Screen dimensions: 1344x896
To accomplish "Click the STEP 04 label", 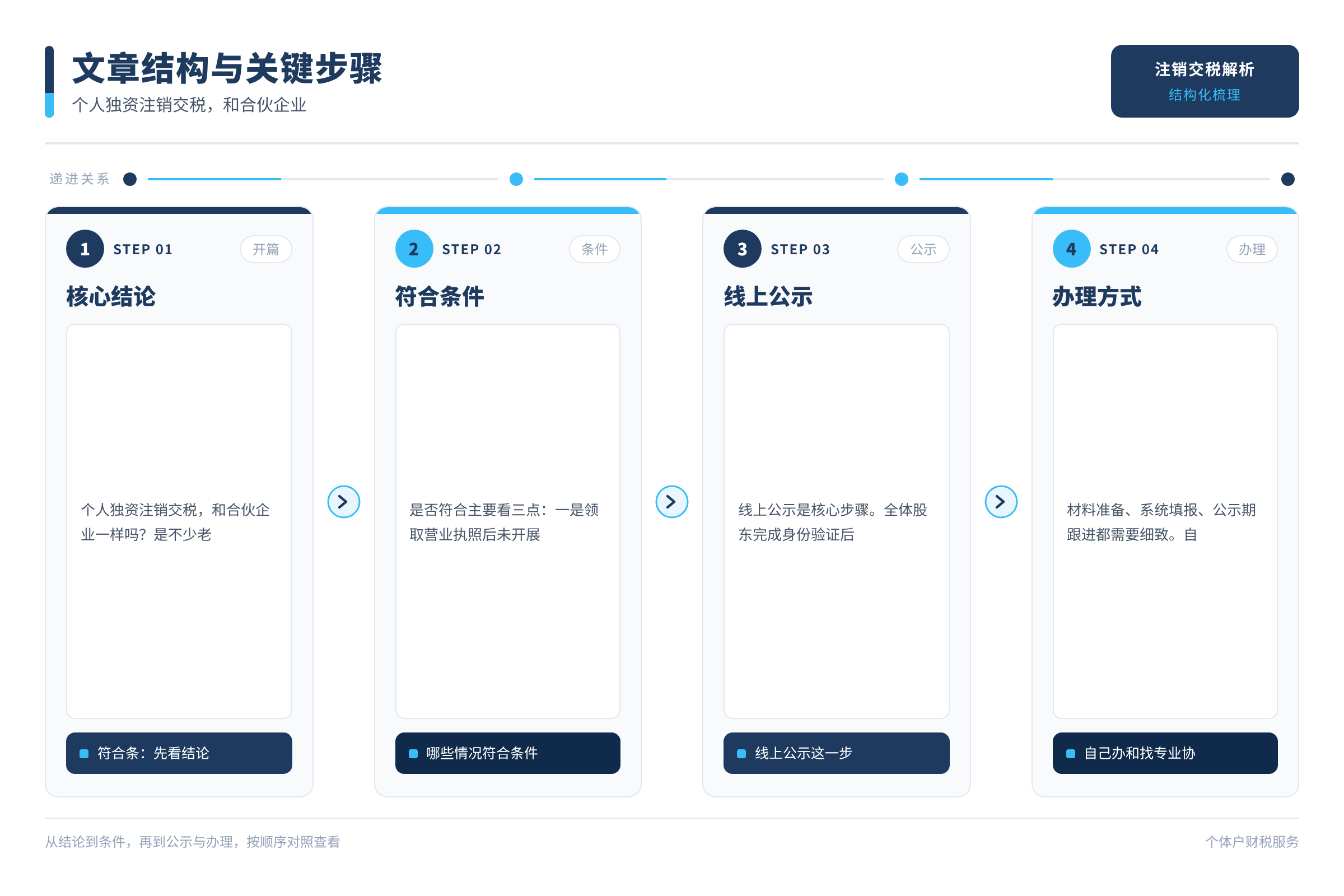I will 1128,250.
